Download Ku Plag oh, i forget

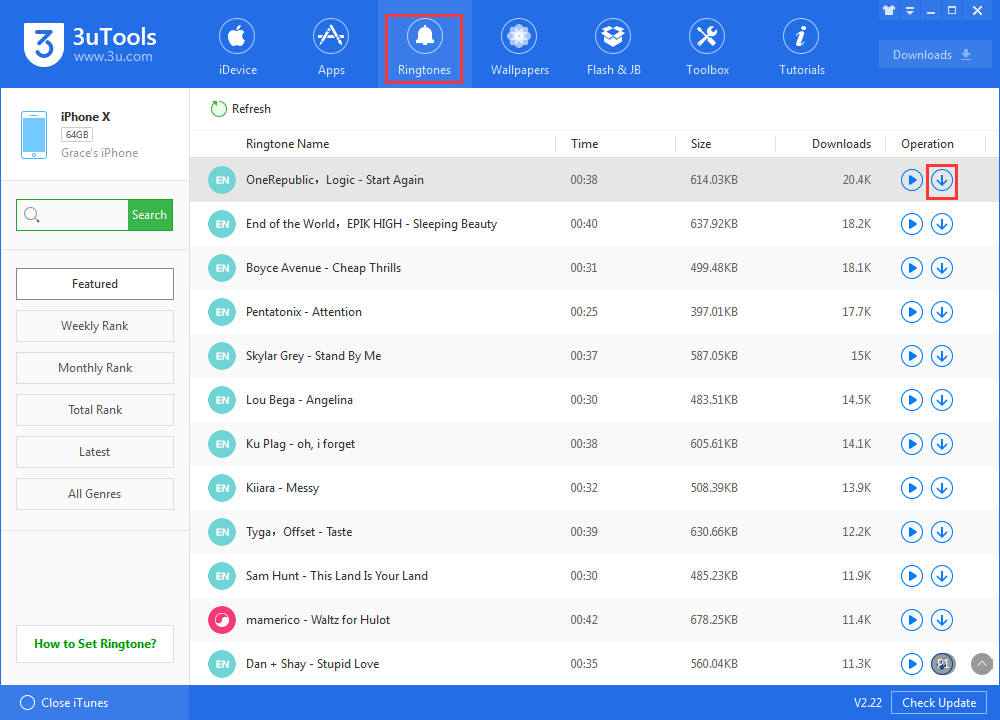[x=942, y=444]
